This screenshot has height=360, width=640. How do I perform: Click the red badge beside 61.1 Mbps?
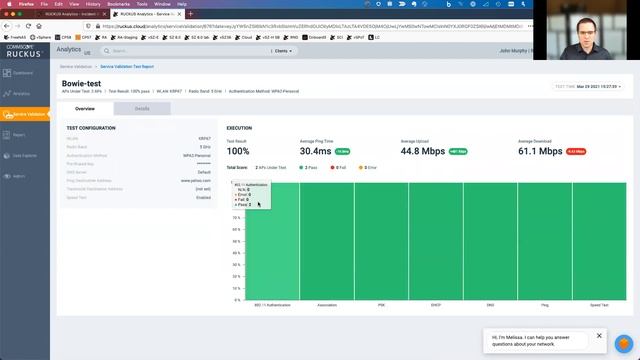coord(576,151)
